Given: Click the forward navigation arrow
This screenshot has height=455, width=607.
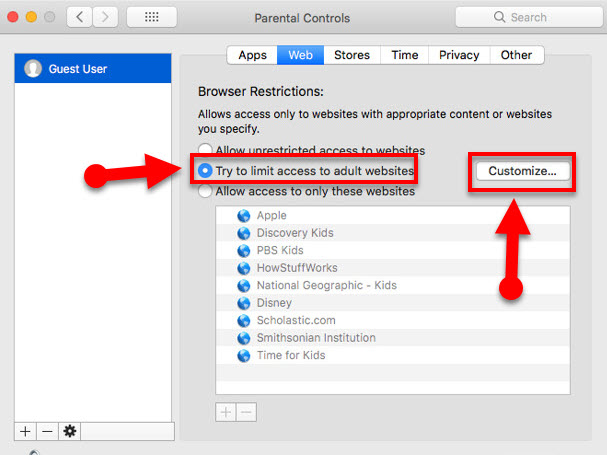Looking at the screenshot, I should click(107, 17).
